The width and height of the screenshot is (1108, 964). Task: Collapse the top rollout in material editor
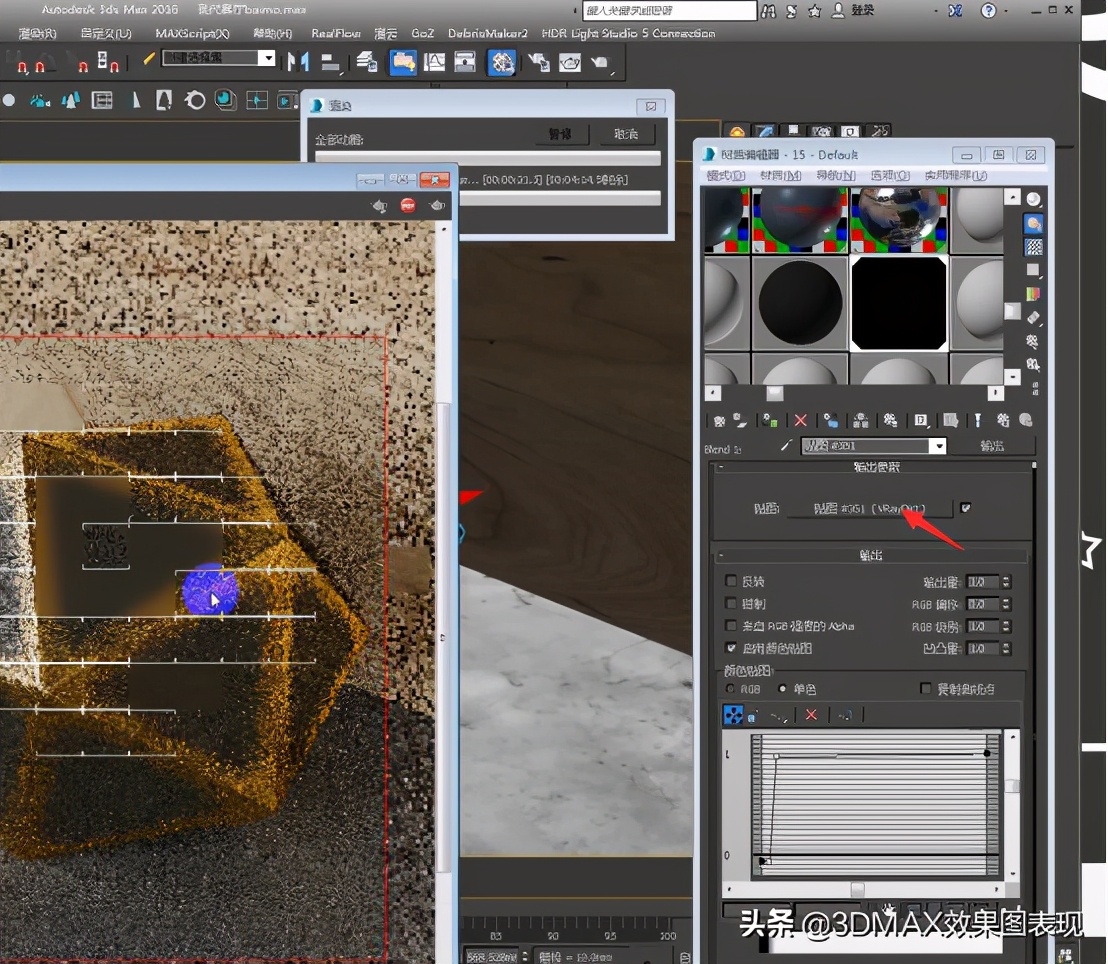(x=719, y=467)
